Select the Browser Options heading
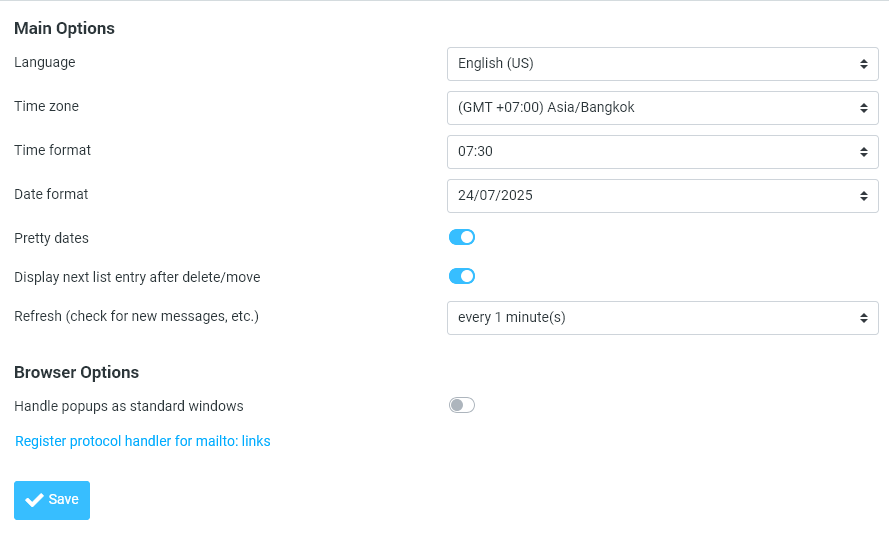This screenshot has height=537, width=889. (76, 372)
